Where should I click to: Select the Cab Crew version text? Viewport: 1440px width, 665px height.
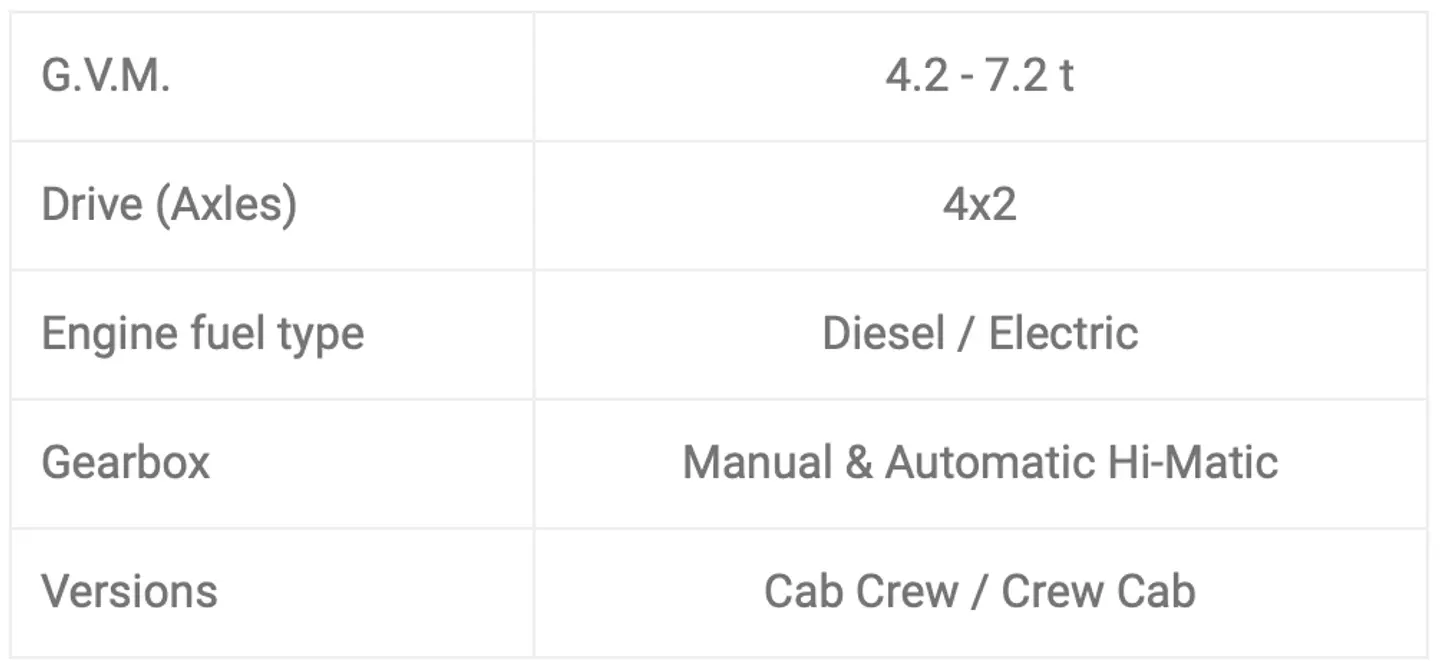[860, 591]
